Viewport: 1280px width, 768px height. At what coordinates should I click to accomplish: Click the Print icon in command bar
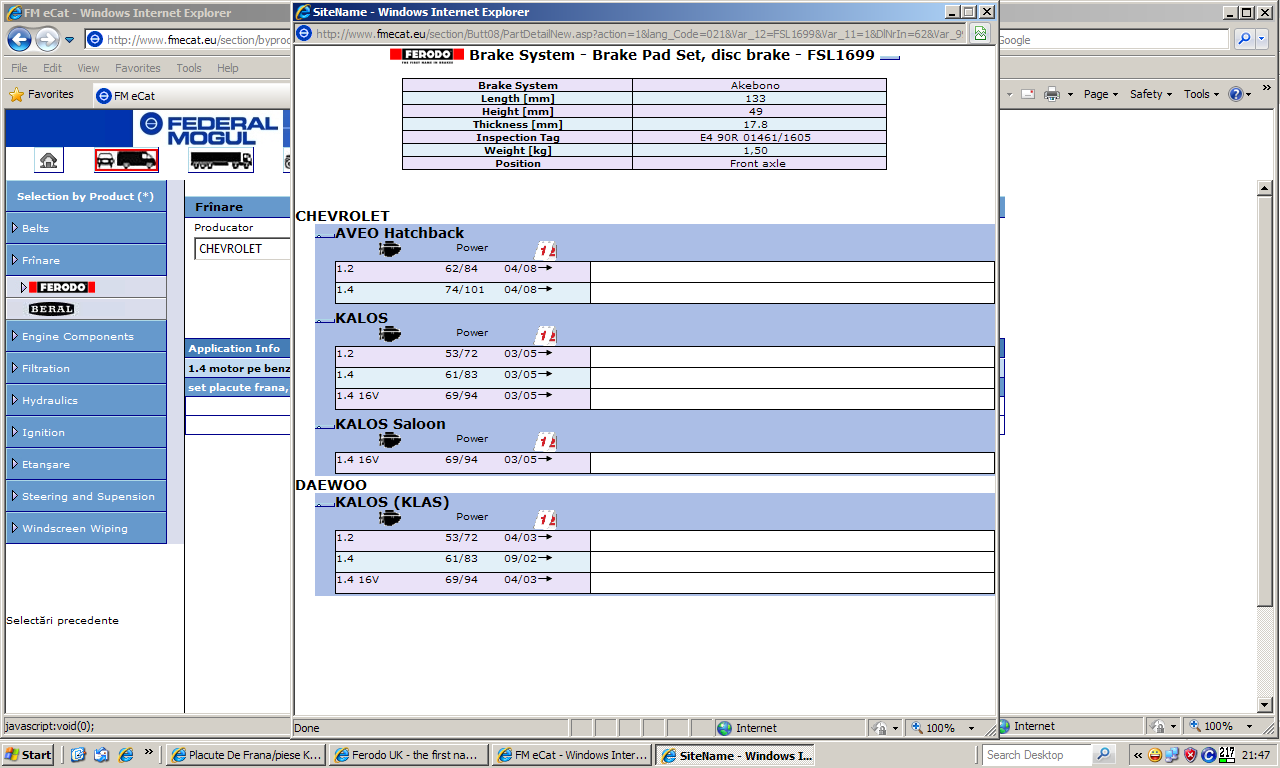[x=1052, y=94]
